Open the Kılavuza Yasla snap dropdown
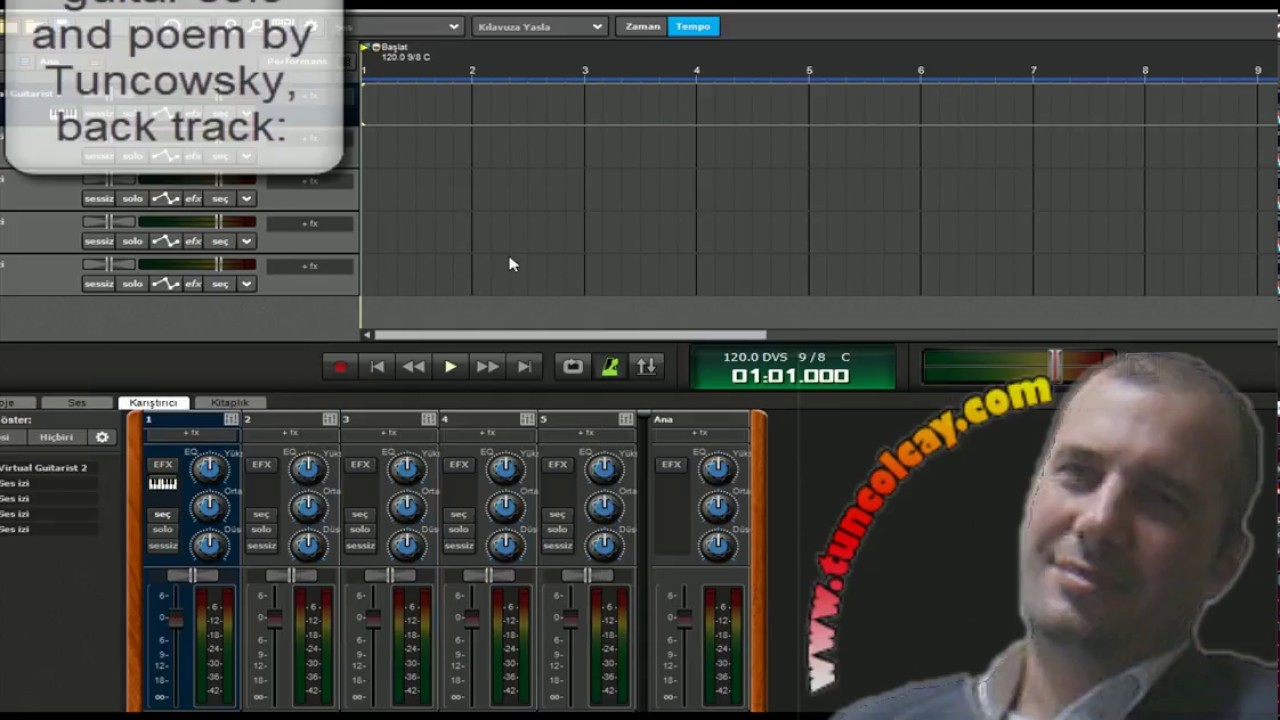This screenshot has height=720, width=1280. tap(539, 26)
